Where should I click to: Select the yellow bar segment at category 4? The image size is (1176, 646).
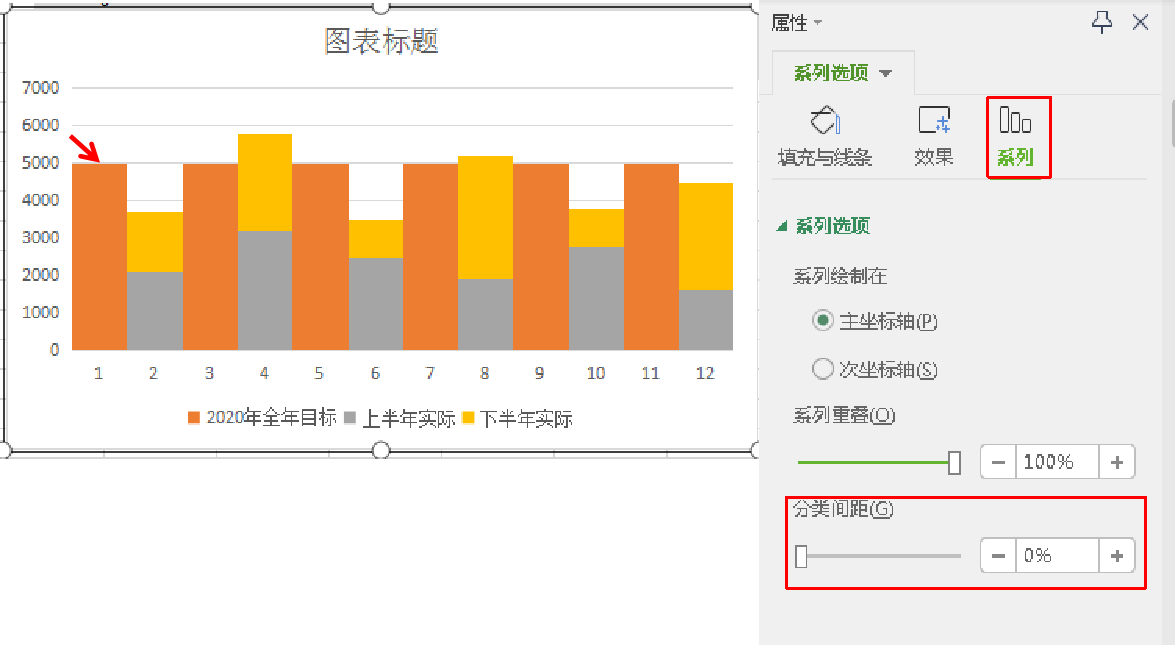265,182
